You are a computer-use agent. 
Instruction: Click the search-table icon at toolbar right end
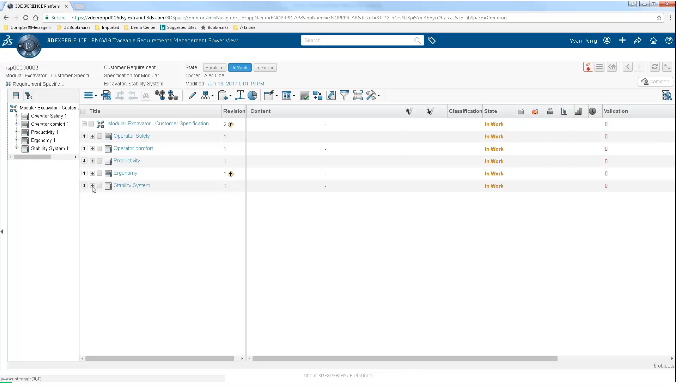point(667,96)
